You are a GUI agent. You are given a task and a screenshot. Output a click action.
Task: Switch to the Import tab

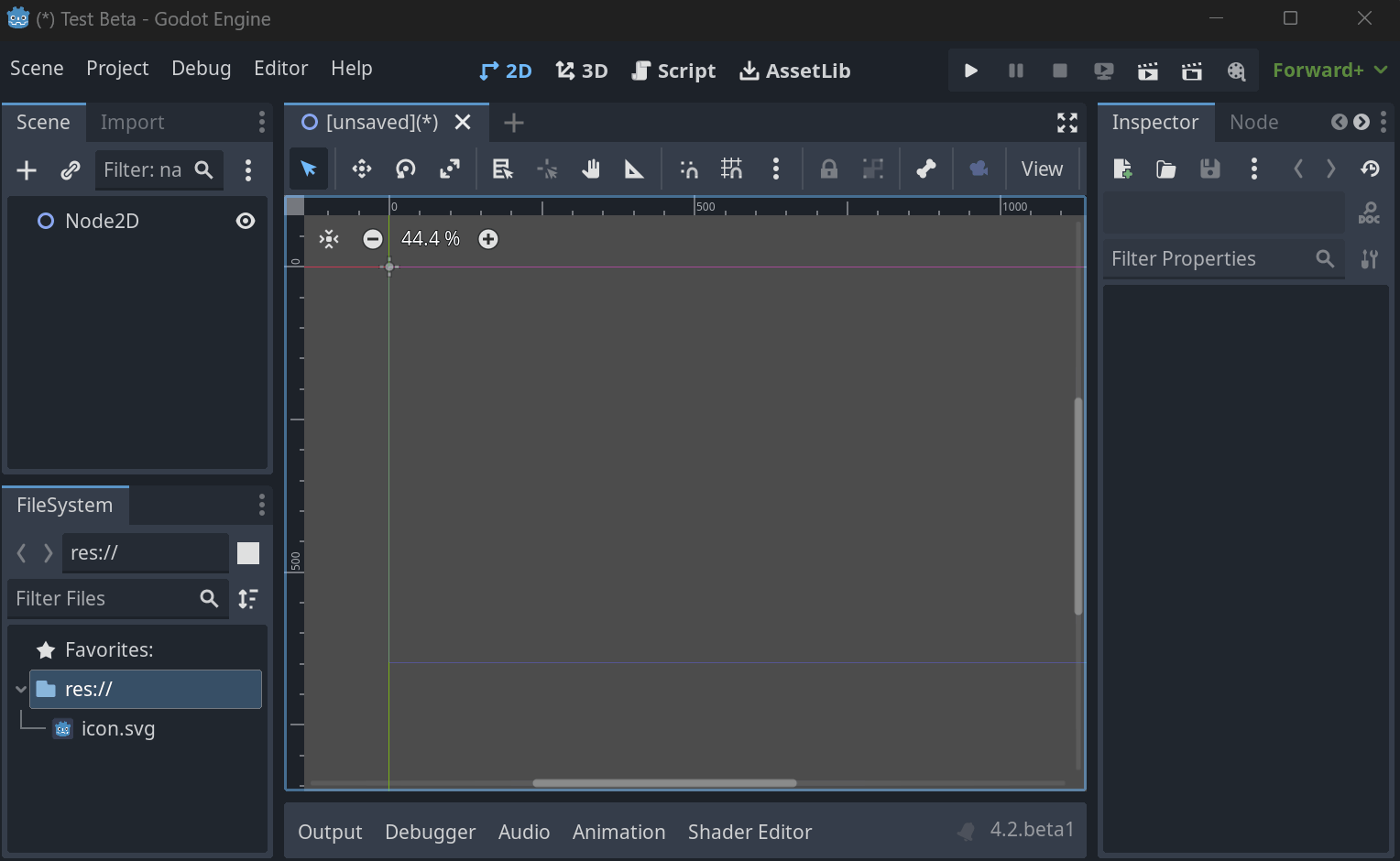132,121
